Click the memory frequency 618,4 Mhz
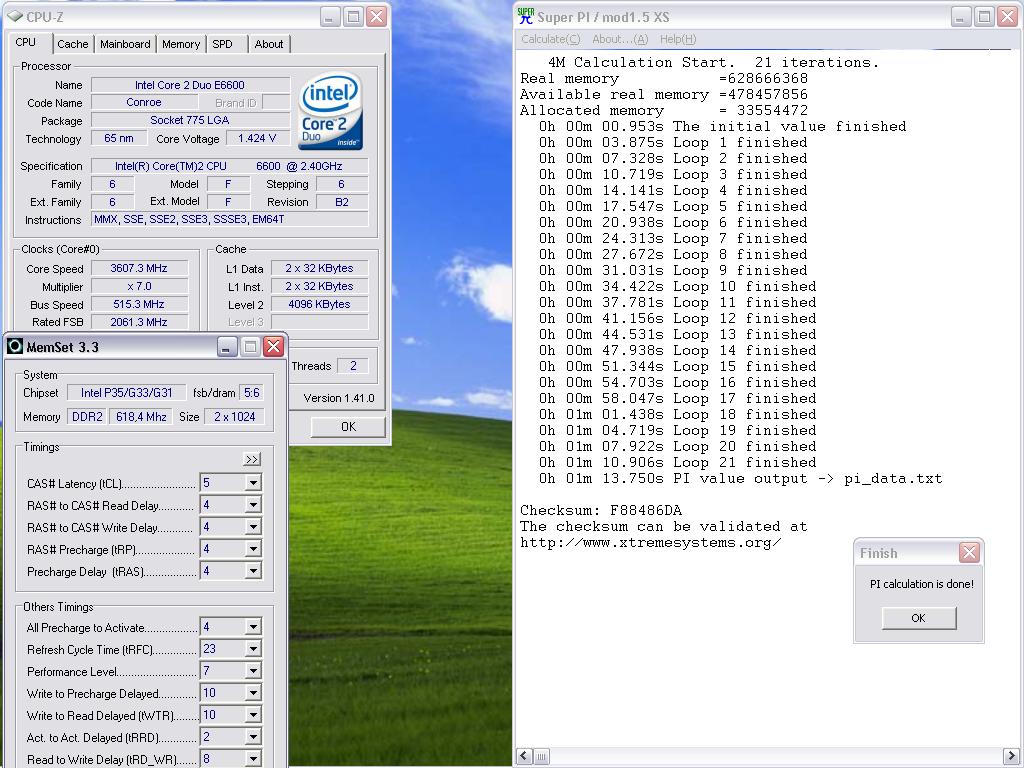 tap(141, 417)
